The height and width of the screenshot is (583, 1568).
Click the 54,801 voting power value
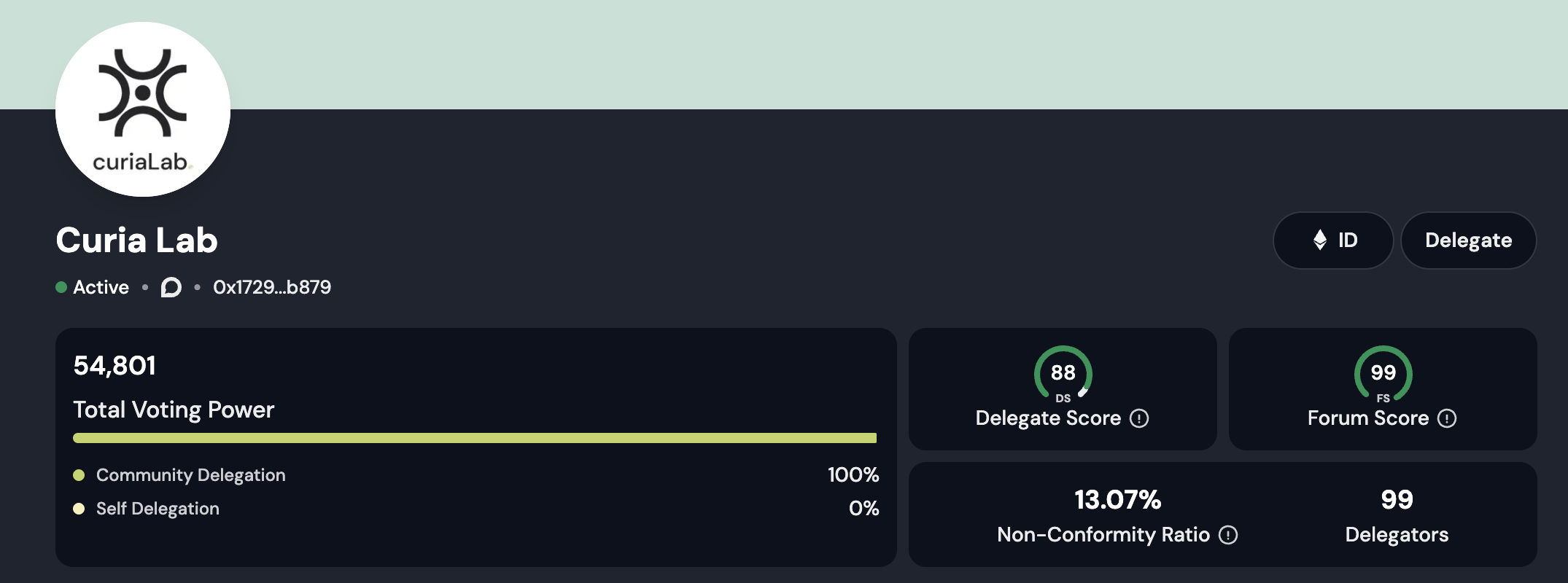115,366
